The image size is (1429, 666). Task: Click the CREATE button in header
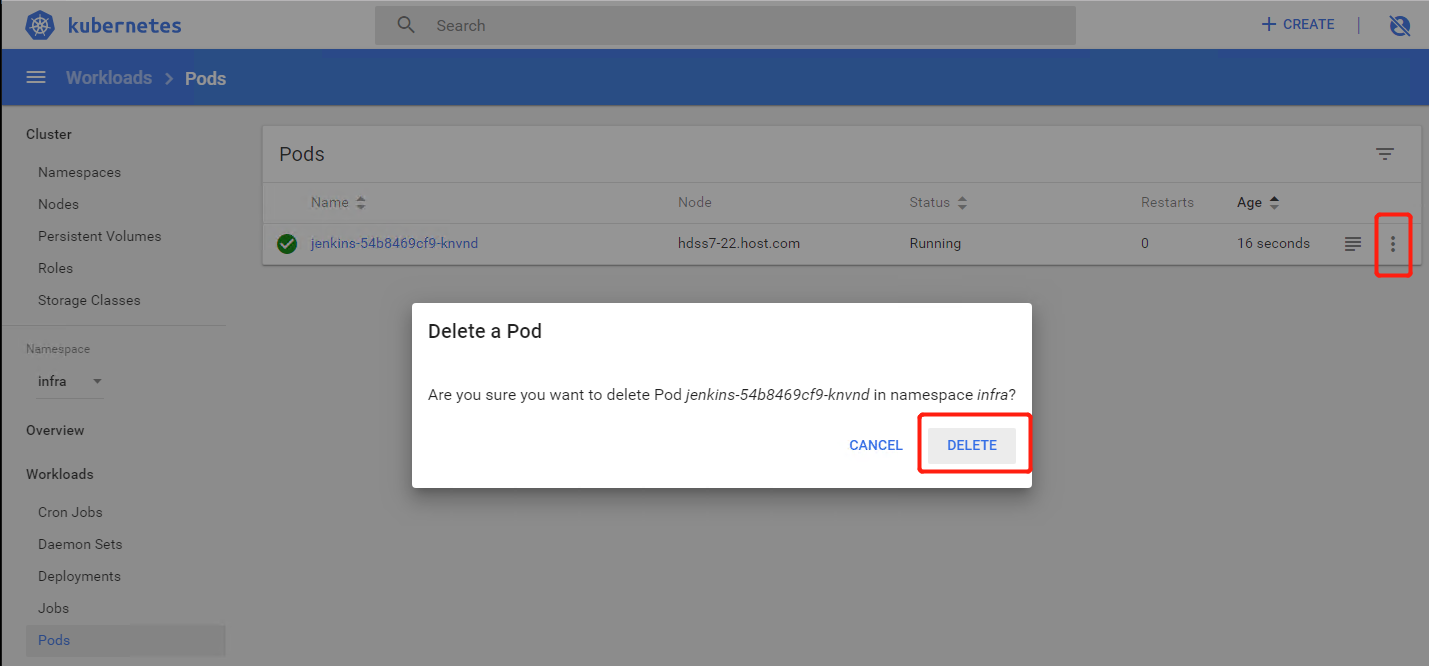(1297, 24)
